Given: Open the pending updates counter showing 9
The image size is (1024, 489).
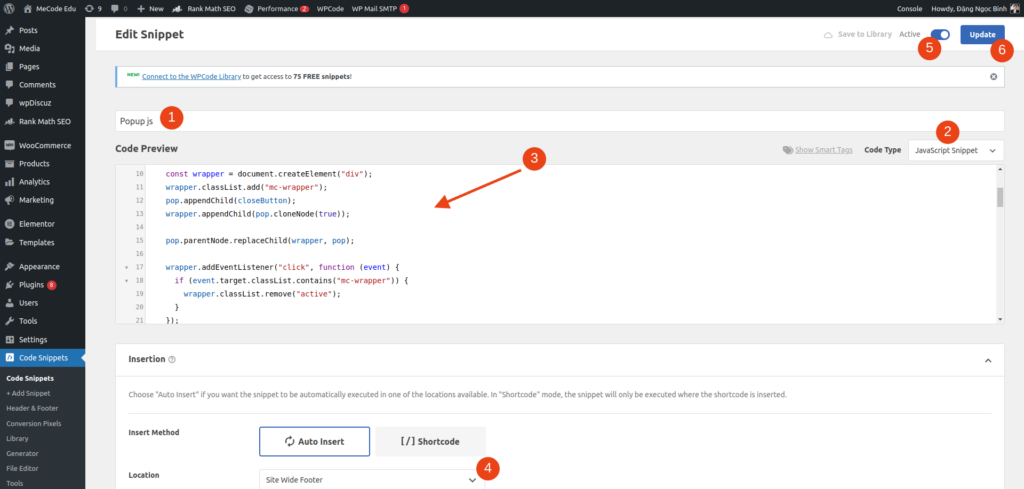Looking at the screenshot, I should point(93,8).
